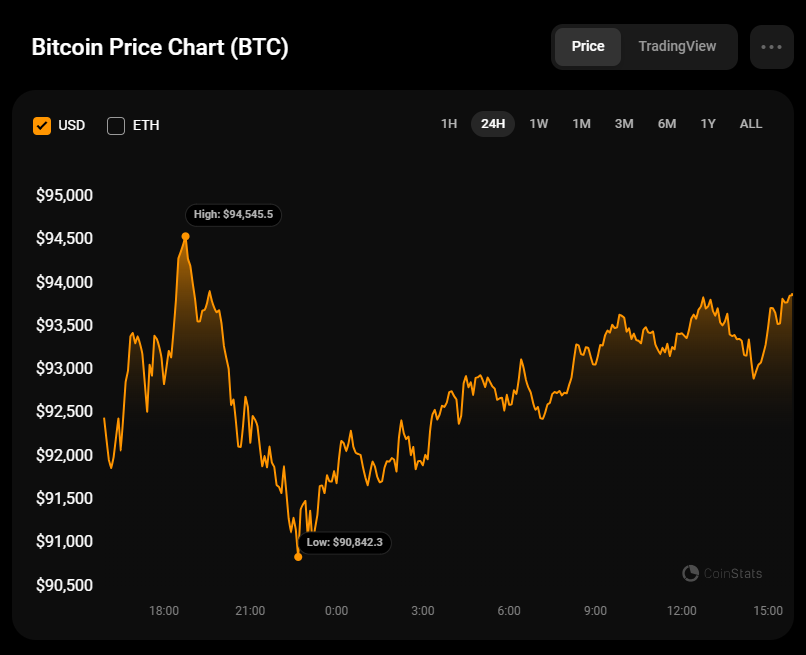The width and height of the screenshot is (806, 655).
Task: Click the 0:00 time axis label
Action: (337, 610)
